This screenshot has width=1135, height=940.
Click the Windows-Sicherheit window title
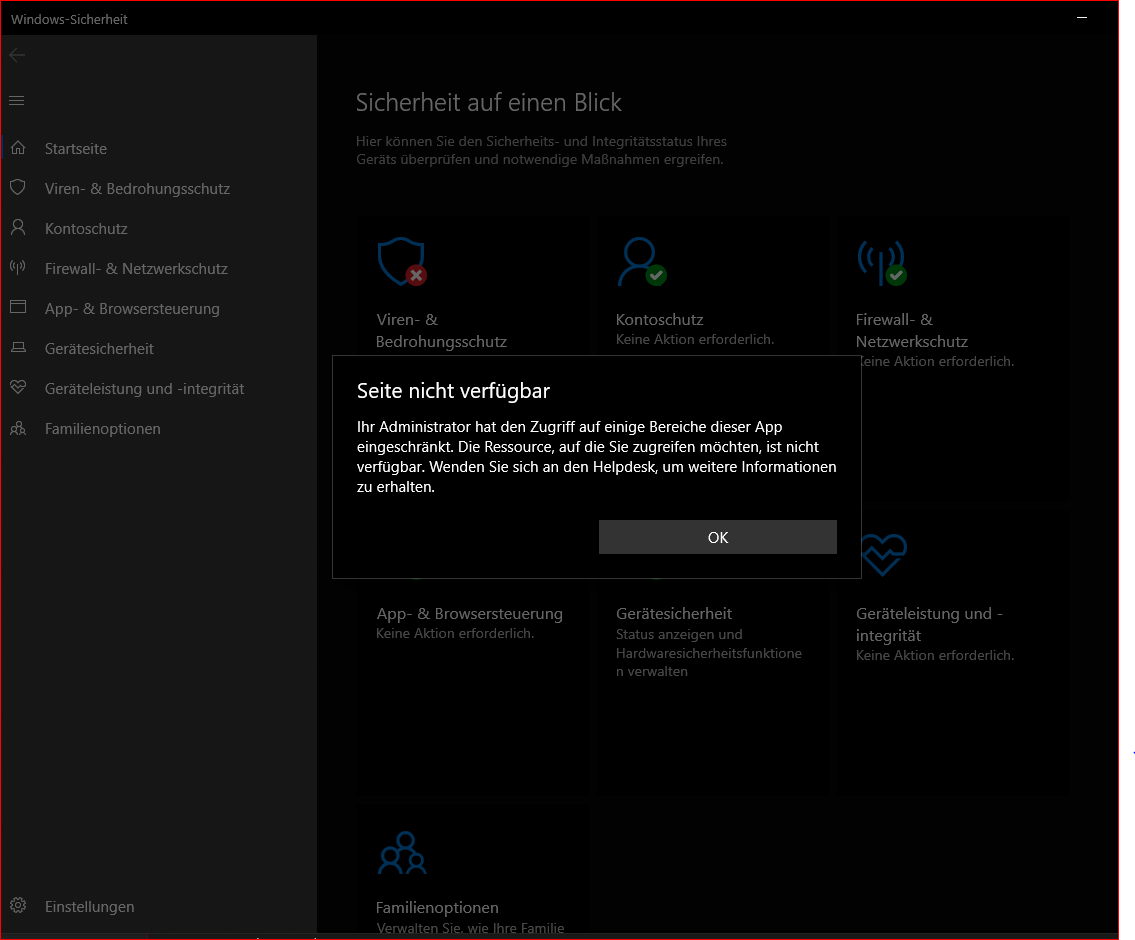(x=69, y=20)
